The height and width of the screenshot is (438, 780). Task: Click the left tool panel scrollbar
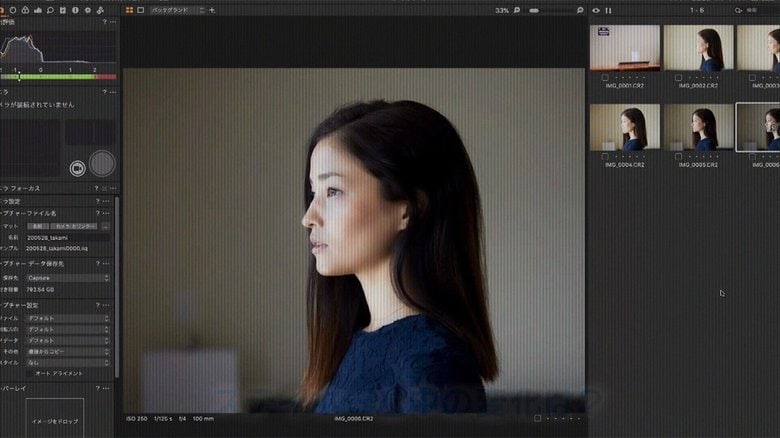[117, 287]
